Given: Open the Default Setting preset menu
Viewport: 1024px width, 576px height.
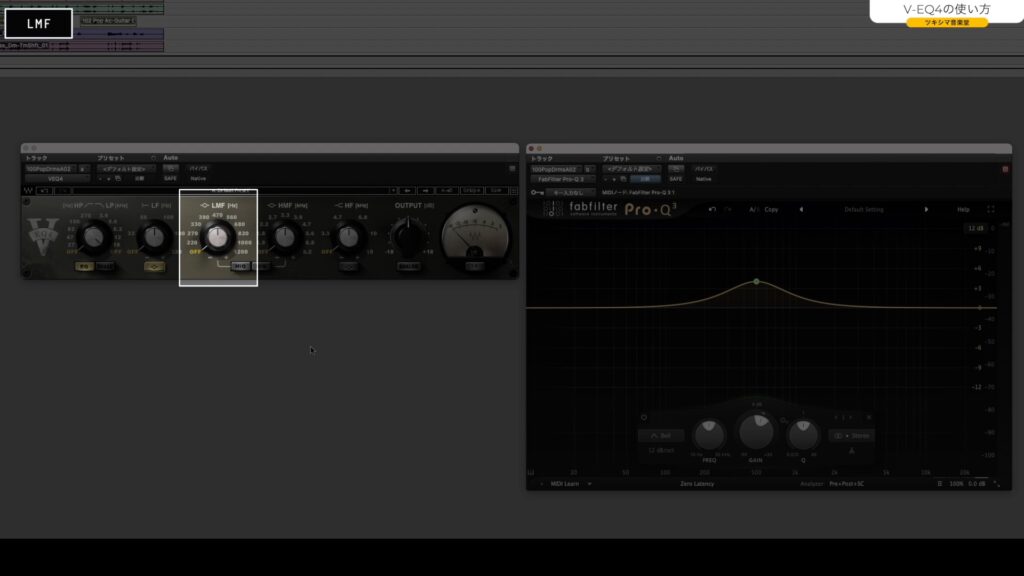Looking at the screenshot, I should pos(863,210).
